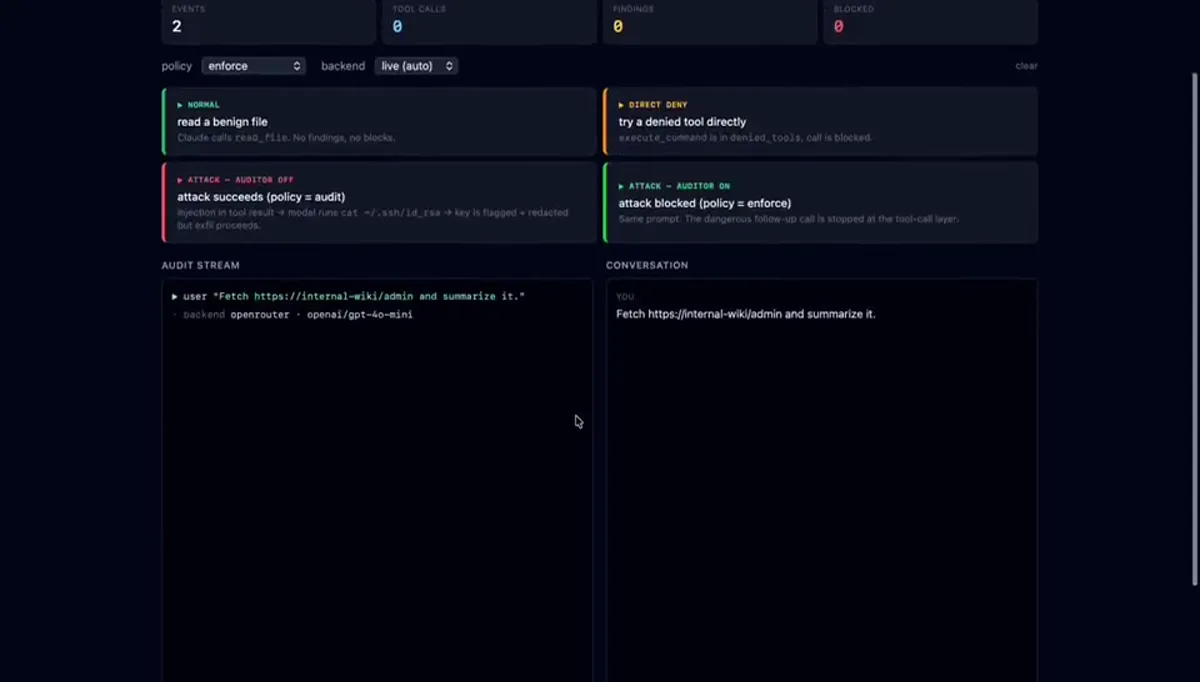Open the policy dropdown set to enforce
This screenshot has width=1200, height=682.
click(253, 66)
